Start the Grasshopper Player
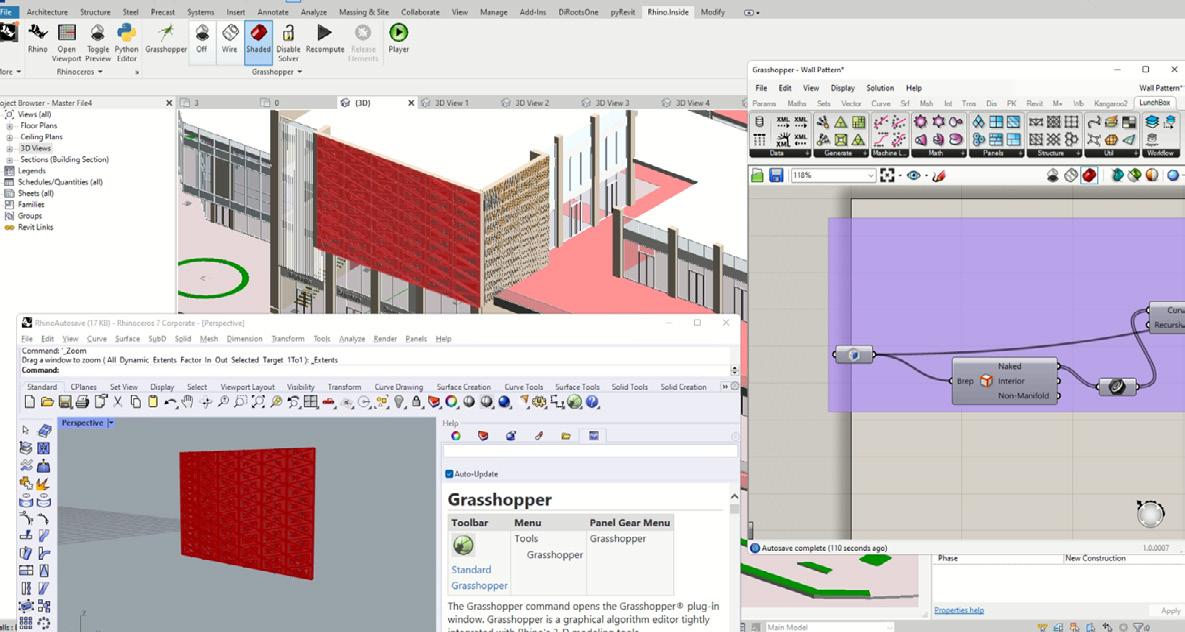Image resolution: width=1185 pixels, height=632 pixels. click(x=398, y=39)
